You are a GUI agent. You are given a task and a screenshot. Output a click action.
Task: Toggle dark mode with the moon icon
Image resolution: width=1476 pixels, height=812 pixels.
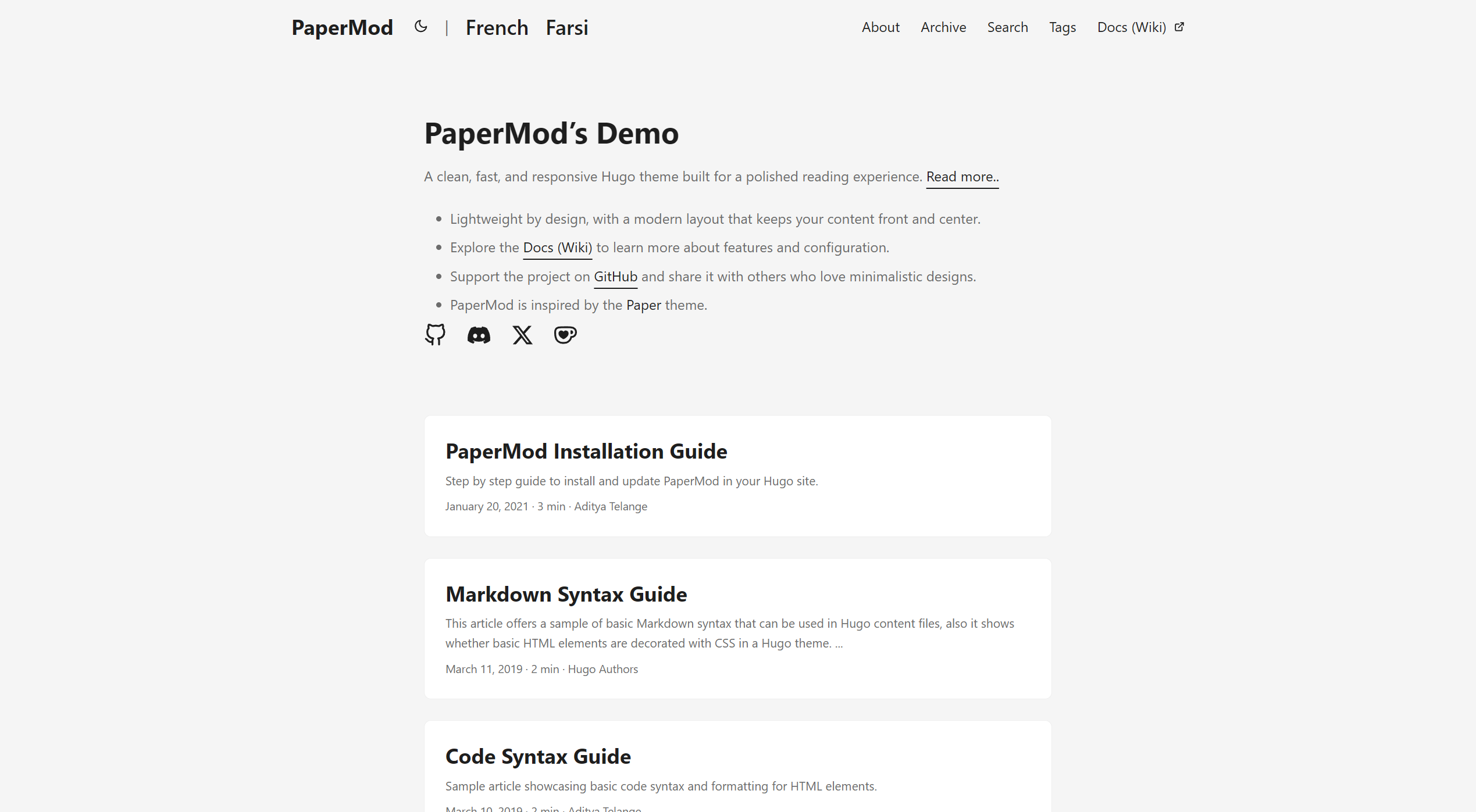click(x=420, y=27)
